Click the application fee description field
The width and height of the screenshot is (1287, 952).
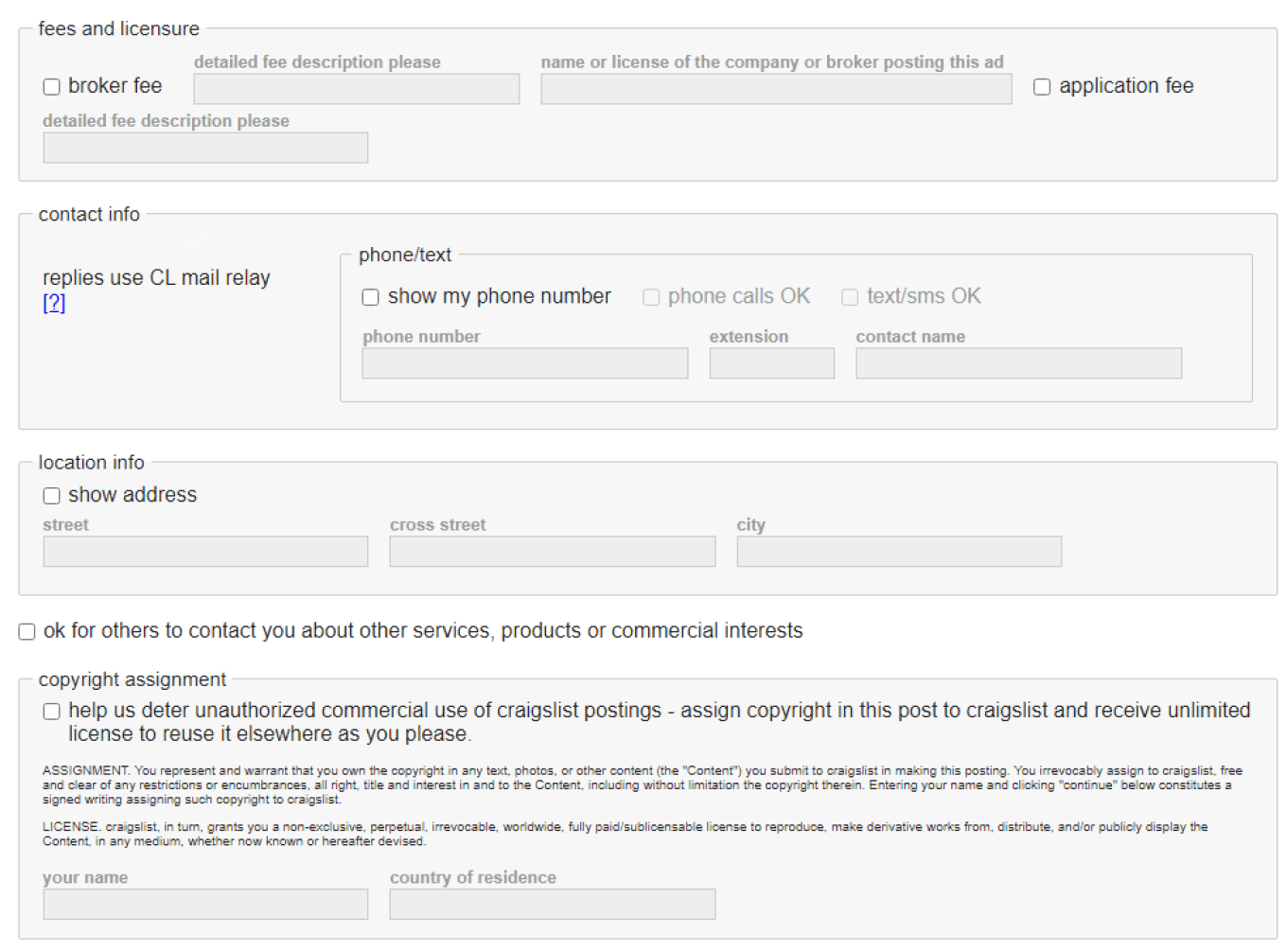click(x=205, y=148)
